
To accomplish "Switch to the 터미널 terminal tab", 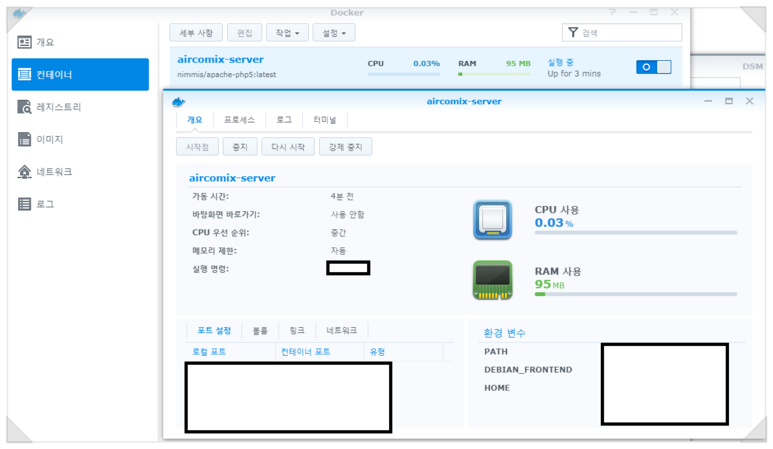I will click(x=325, y=120).
